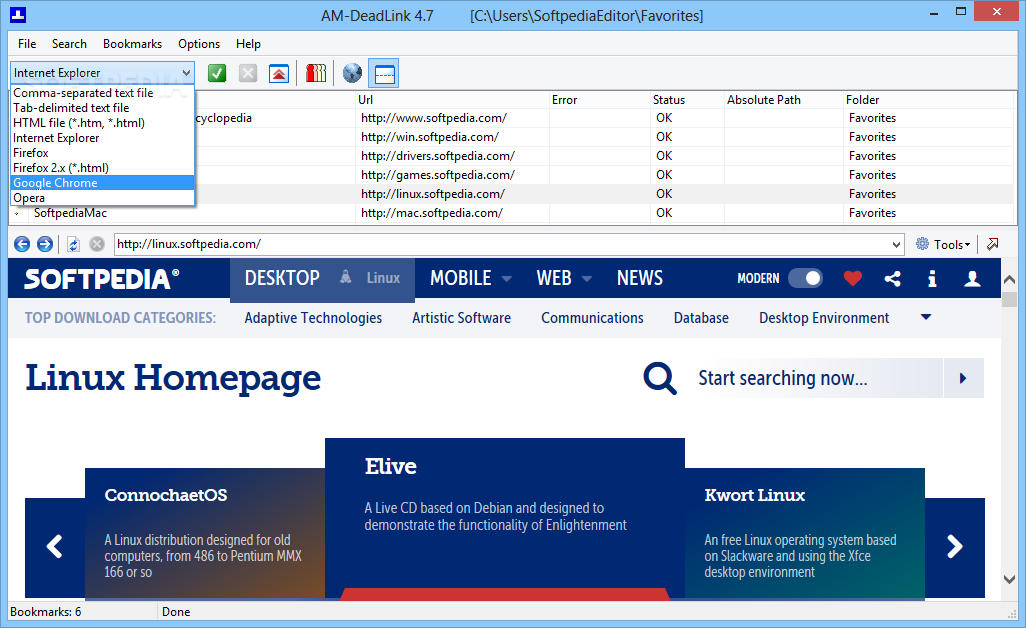Open the Options menu
The width and height of the screenshot is (1026, 628).
(x=199, y=44)
